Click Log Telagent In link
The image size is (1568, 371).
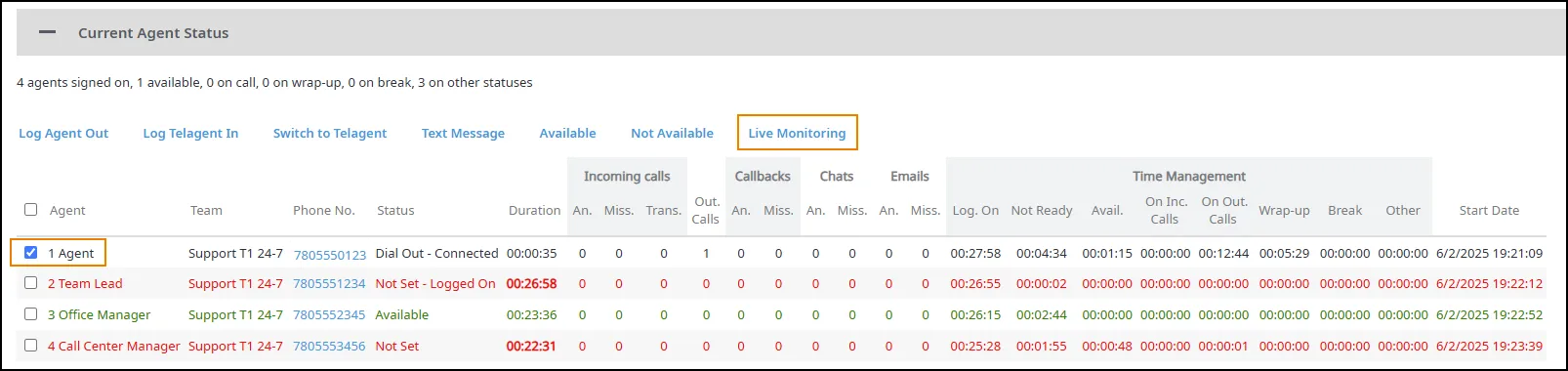click(190, 133)
